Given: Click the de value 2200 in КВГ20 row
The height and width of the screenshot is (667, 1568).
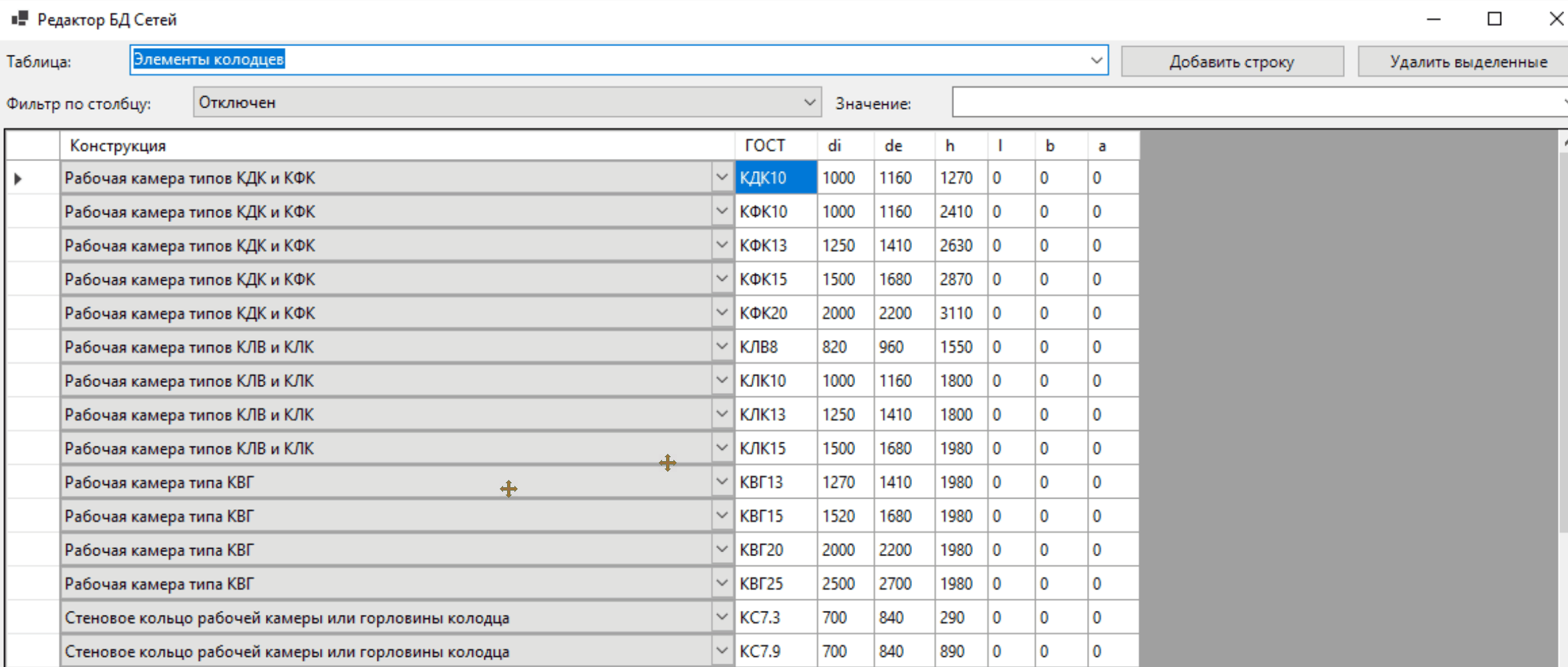Looking at the screenshot, I should 903,550.
